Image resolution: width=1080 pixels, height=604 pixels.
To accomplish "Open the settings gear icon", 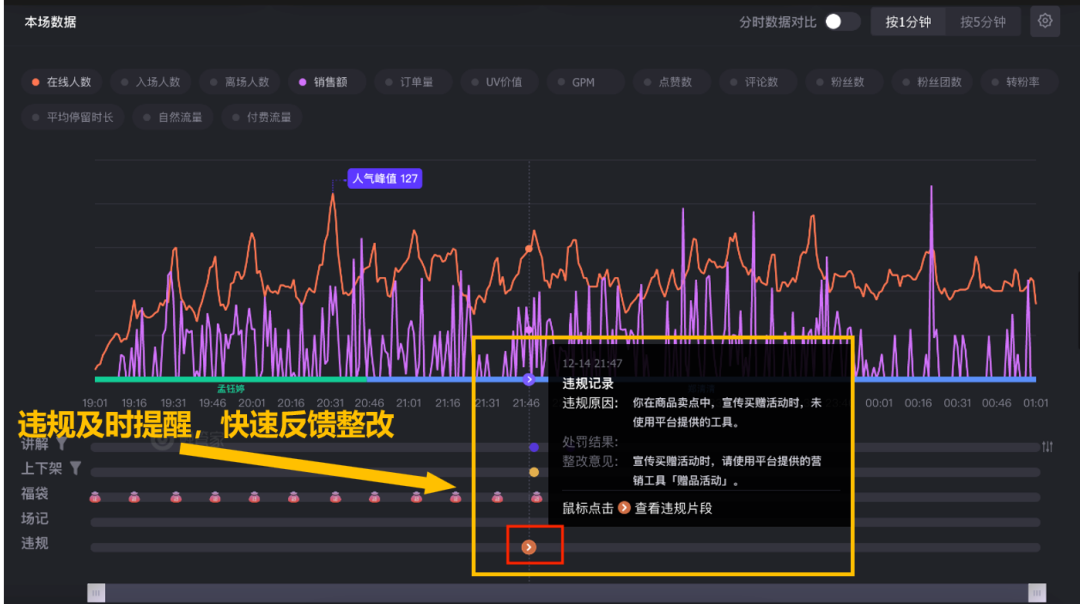I will point(1044,21).
